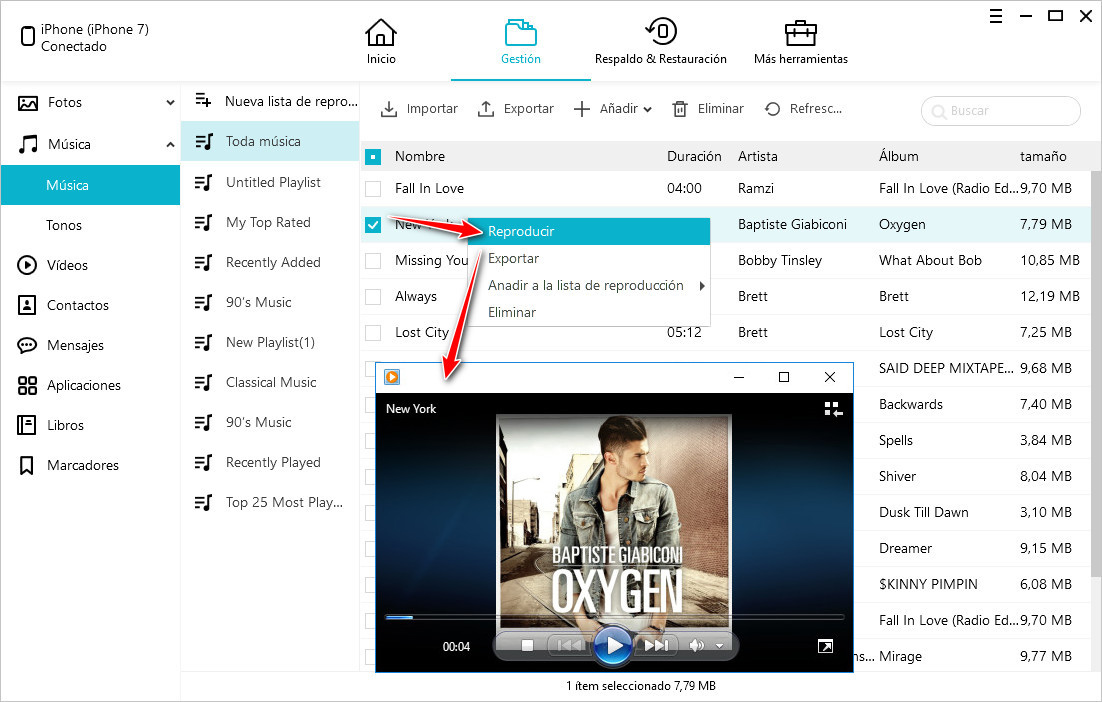Click Stop button in media player
The image size is (1102, 702).
coord(528,645)
